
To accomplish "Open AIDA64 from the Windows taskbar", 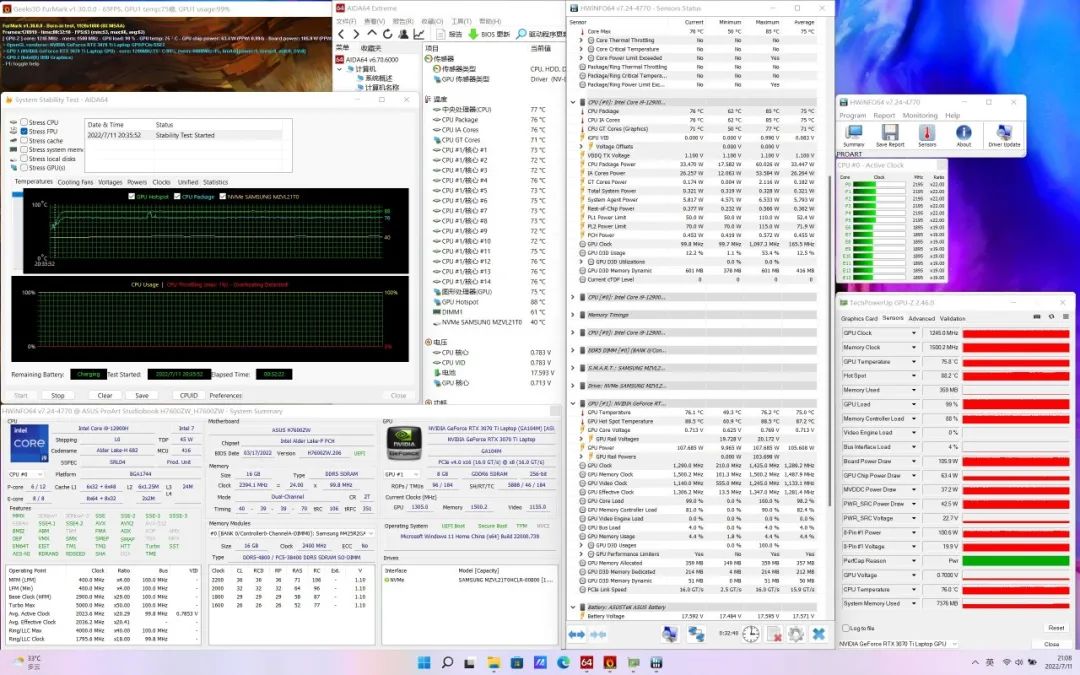I will (586, 662).
